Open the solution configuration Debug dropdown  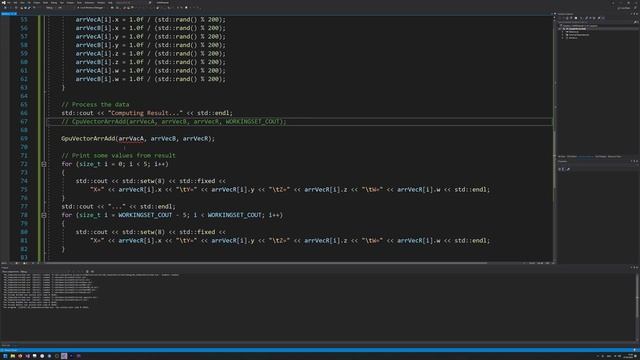51,7
